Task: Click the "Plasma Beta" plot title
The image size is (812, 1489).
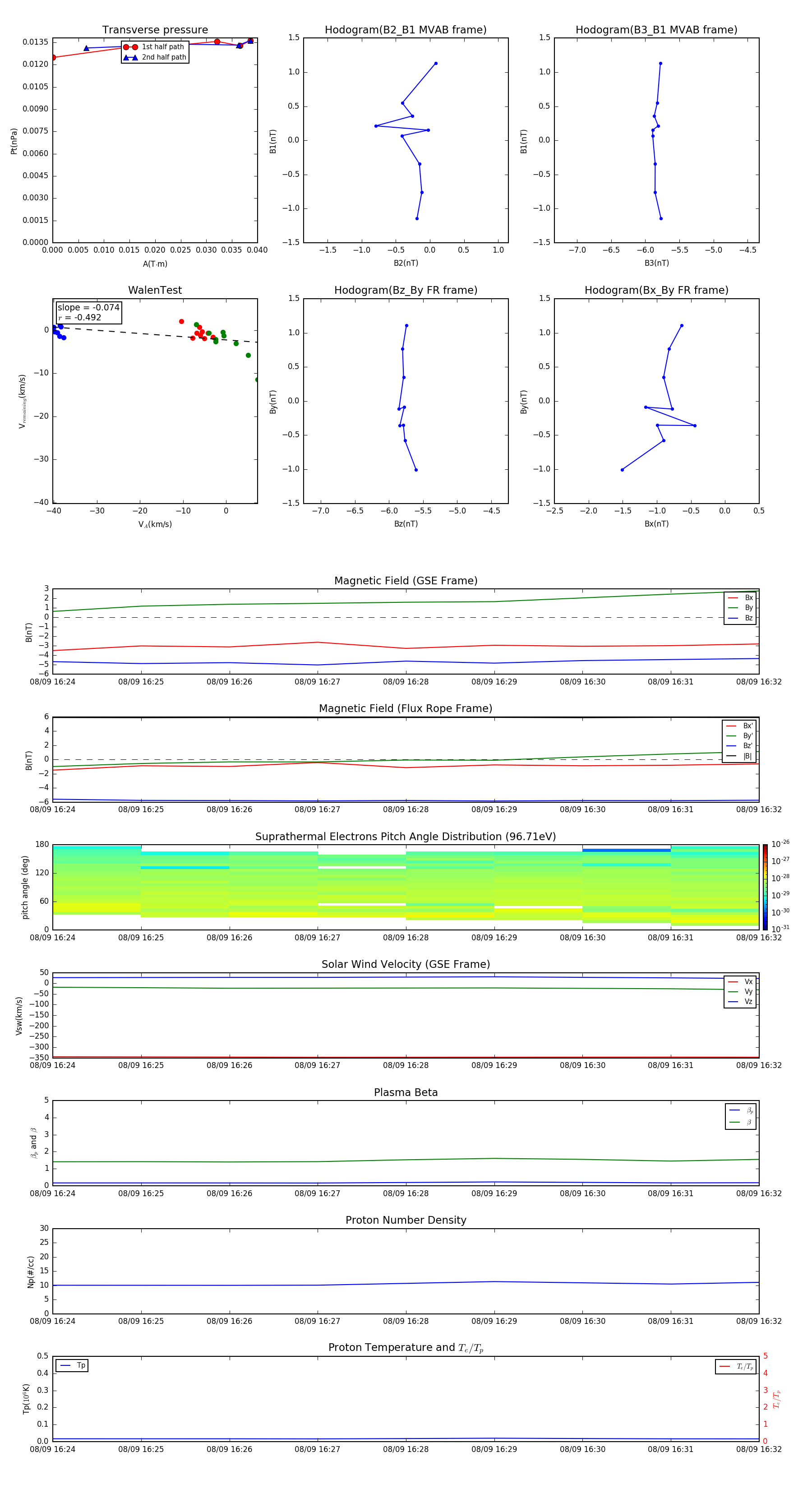Action: point(406,1092)
